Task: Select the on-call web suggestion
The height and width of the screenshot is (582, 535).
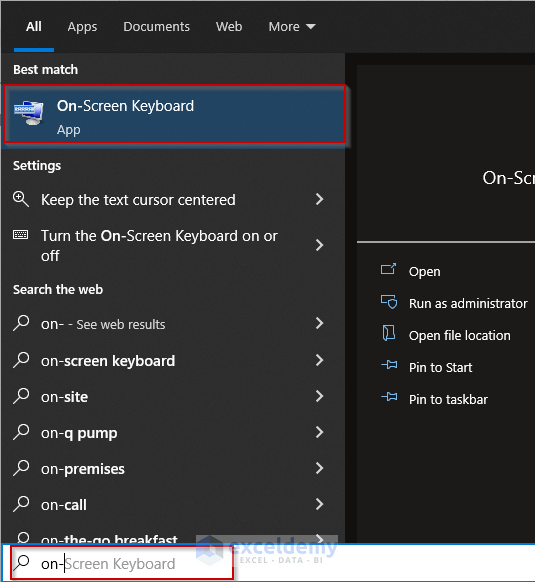Action: click(173, 504)
